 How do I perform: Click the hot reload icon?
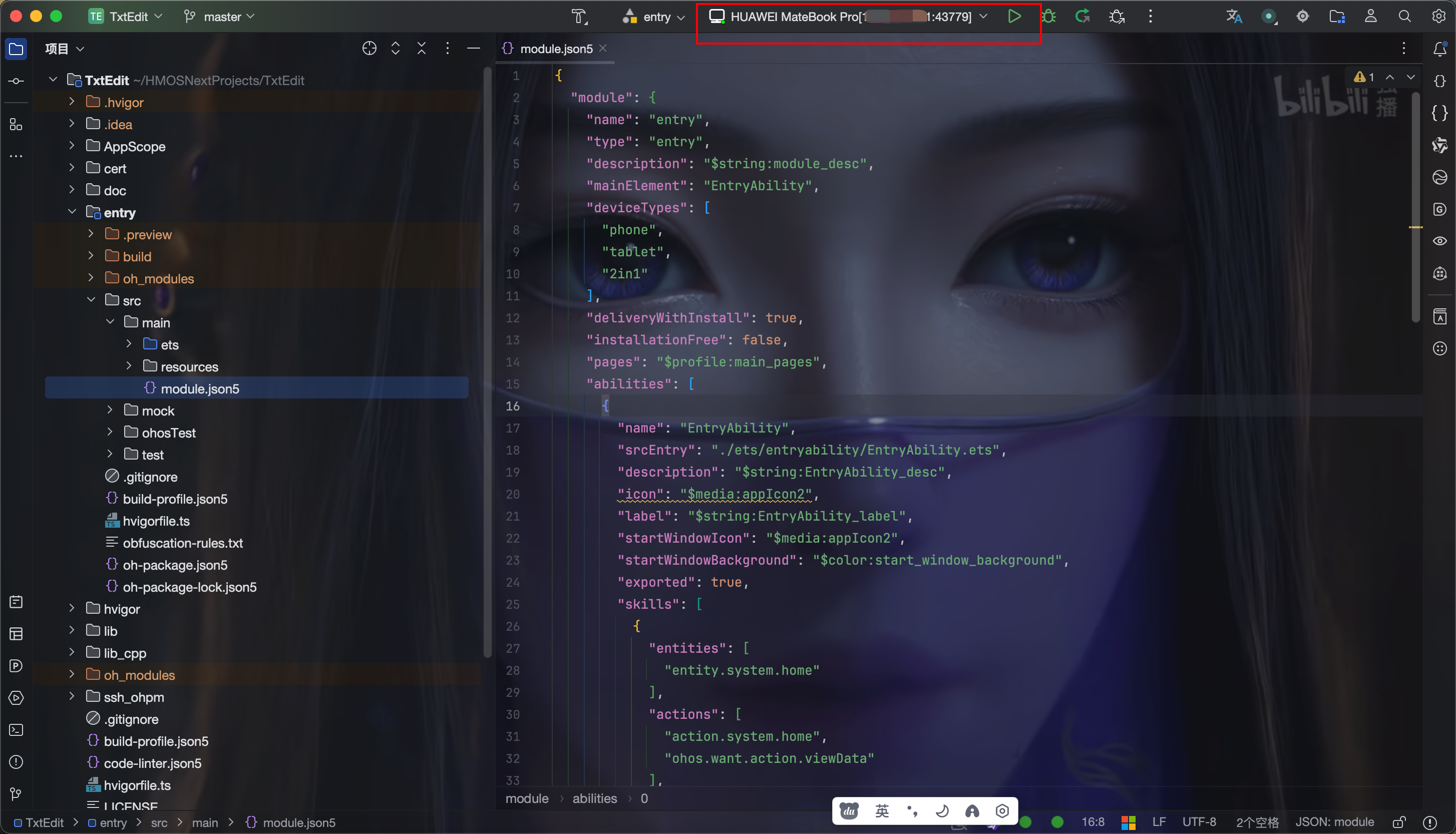click(x=1082, y=16)
